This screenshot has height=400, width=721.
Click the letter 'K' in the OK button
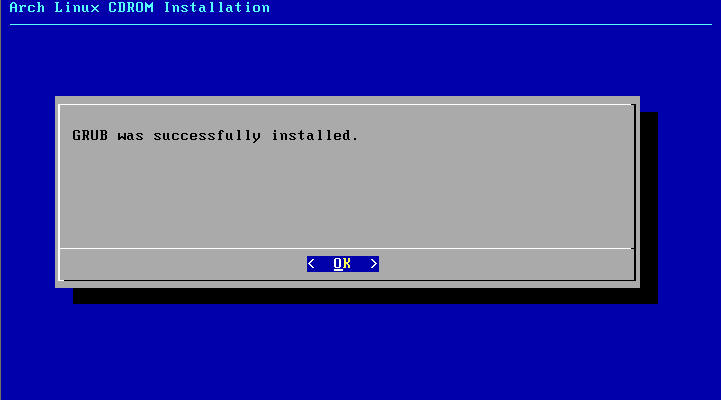click(x=347, y=263)
